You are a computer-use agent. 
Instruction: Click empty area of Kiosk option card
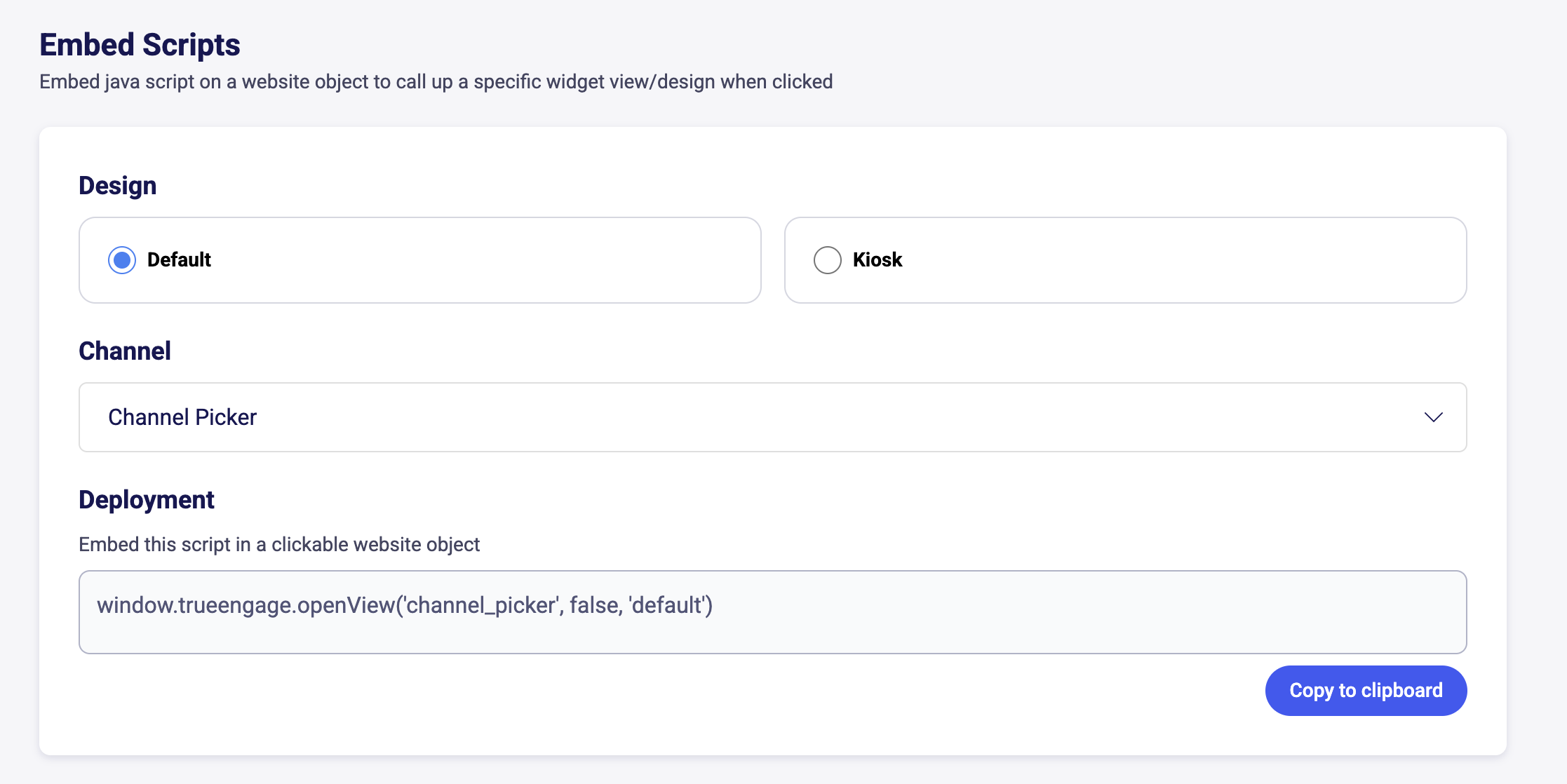coord(1192,260)
